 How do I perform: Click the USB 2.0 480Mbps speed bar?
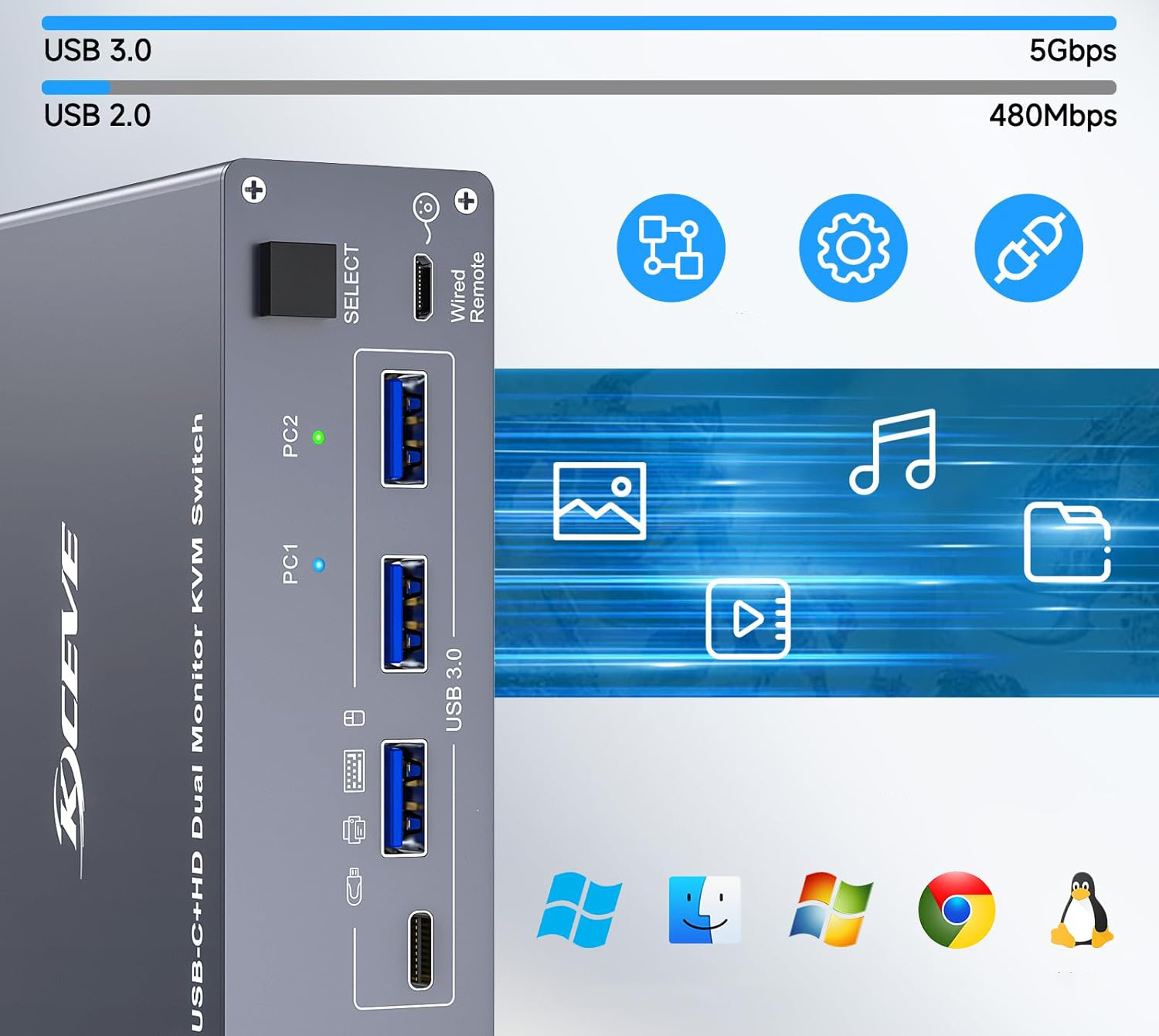(579, 87)
